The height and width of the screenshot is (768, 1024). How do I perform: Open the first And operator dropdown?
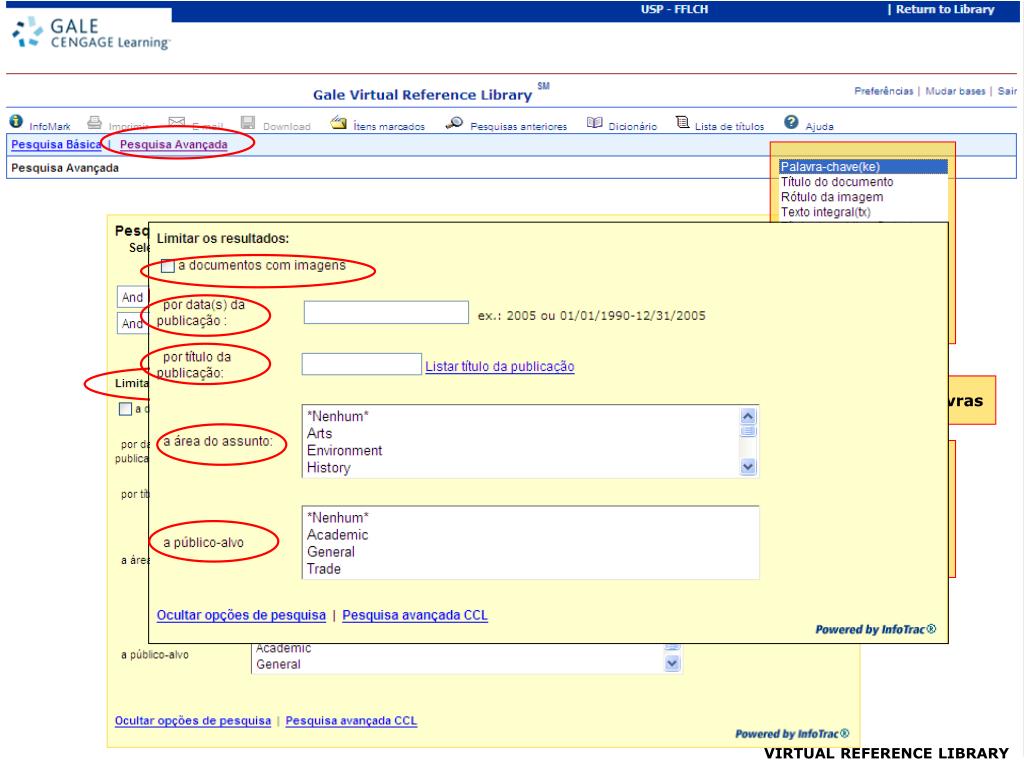(133, 297)
